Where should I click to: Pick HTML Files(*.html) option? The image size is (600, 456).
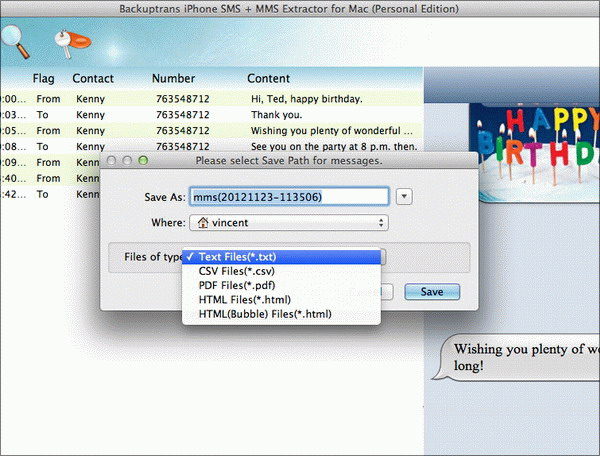tap(282, 300)
